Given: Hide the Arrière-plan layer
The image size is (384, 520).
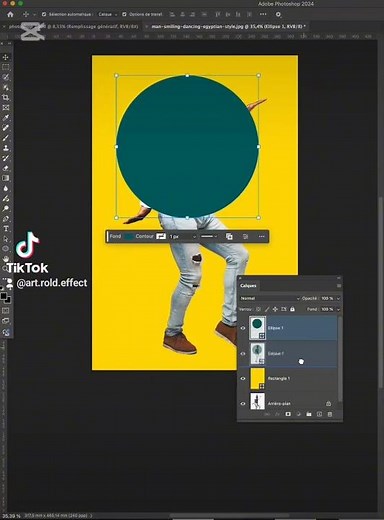Looking at the screenshot, I should (243, 403).
